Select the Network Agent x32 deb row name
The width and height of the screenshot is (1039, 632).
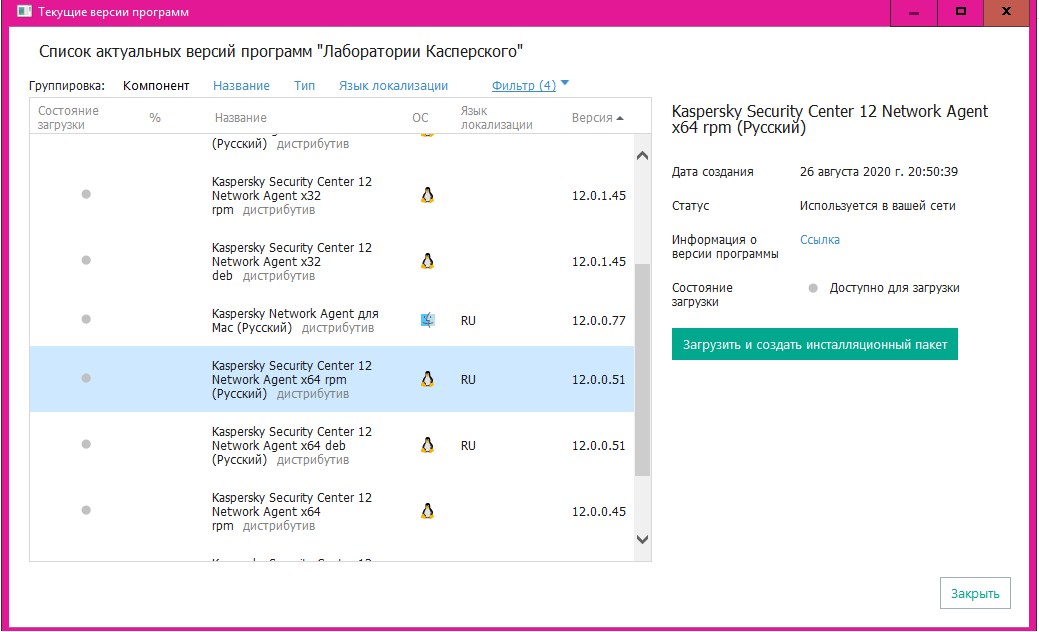click(x=292, y=261)
